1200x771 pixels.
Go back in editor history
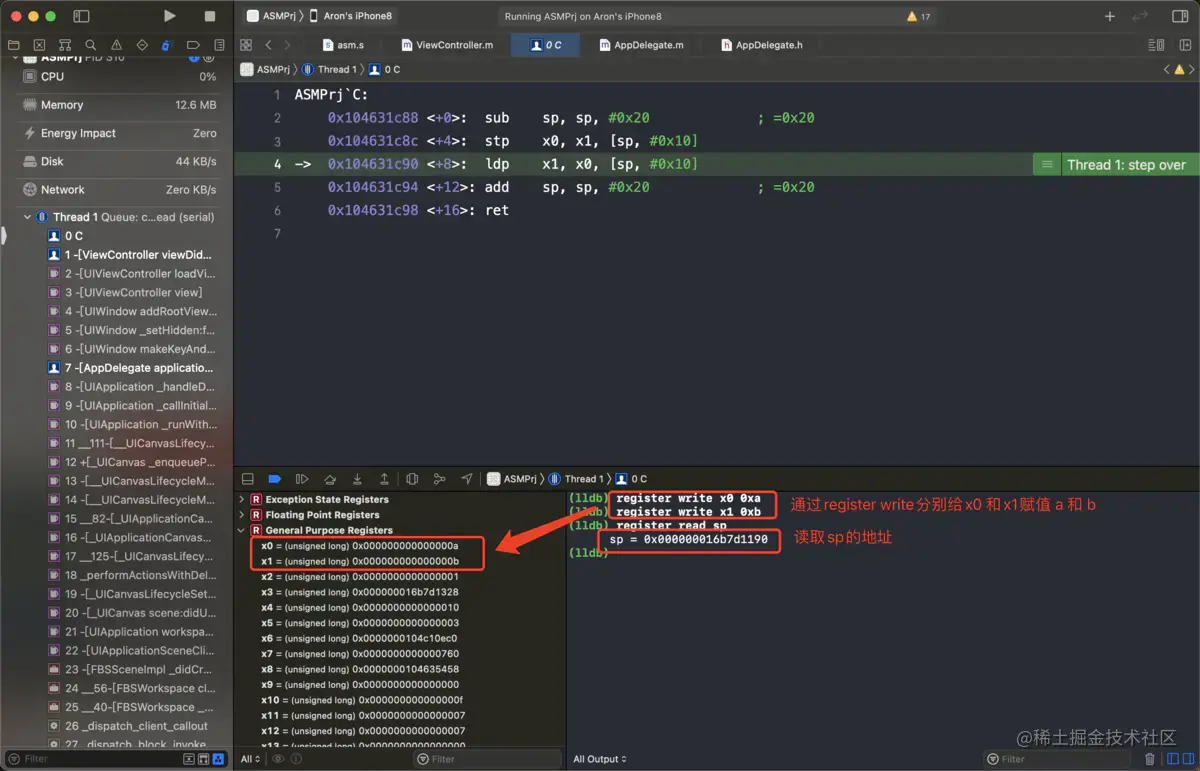point(268,45)
